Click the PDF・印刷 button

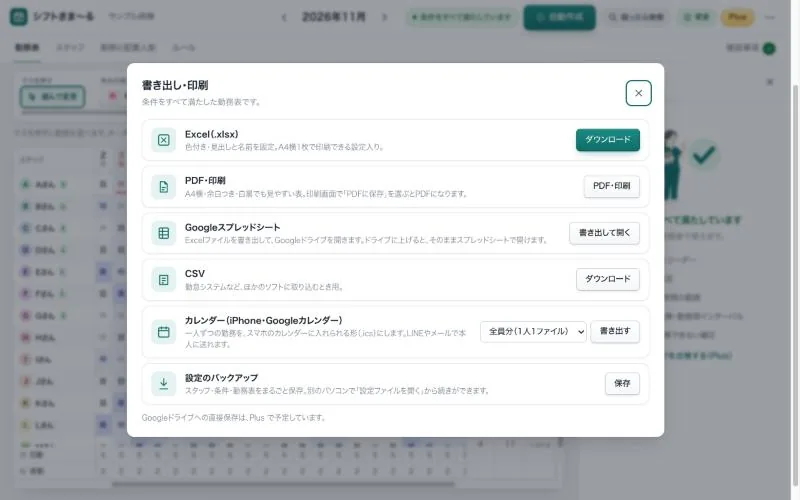click(611, 186)
